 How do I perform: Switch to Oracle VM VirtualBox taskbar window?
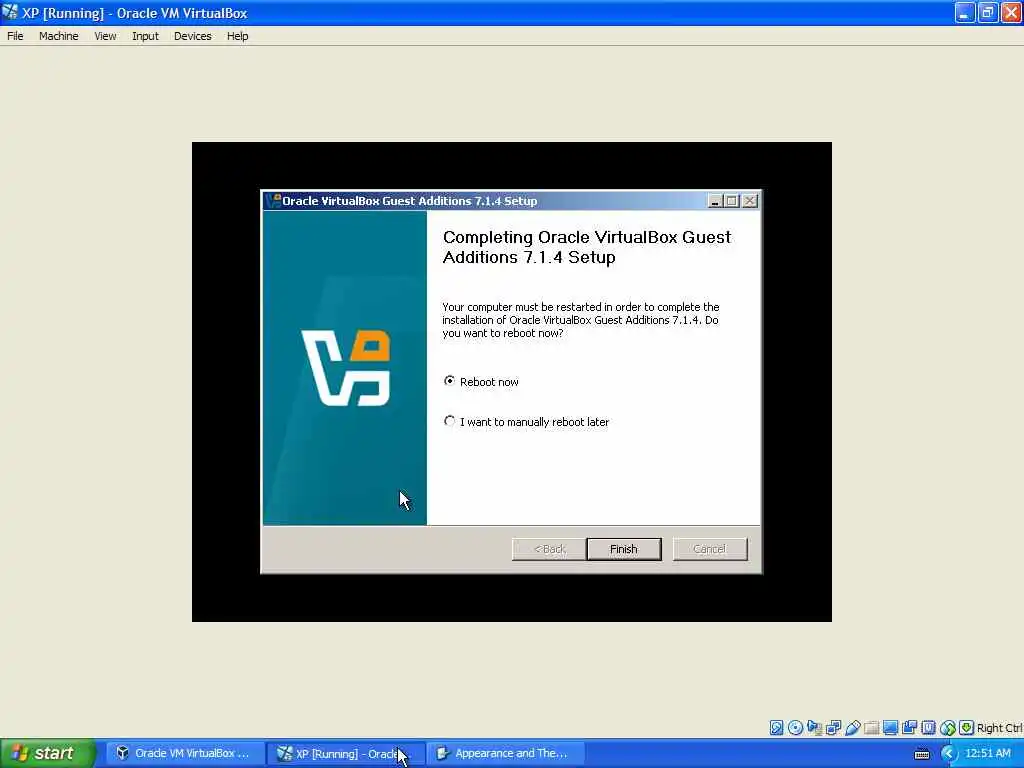coord(184,754)
